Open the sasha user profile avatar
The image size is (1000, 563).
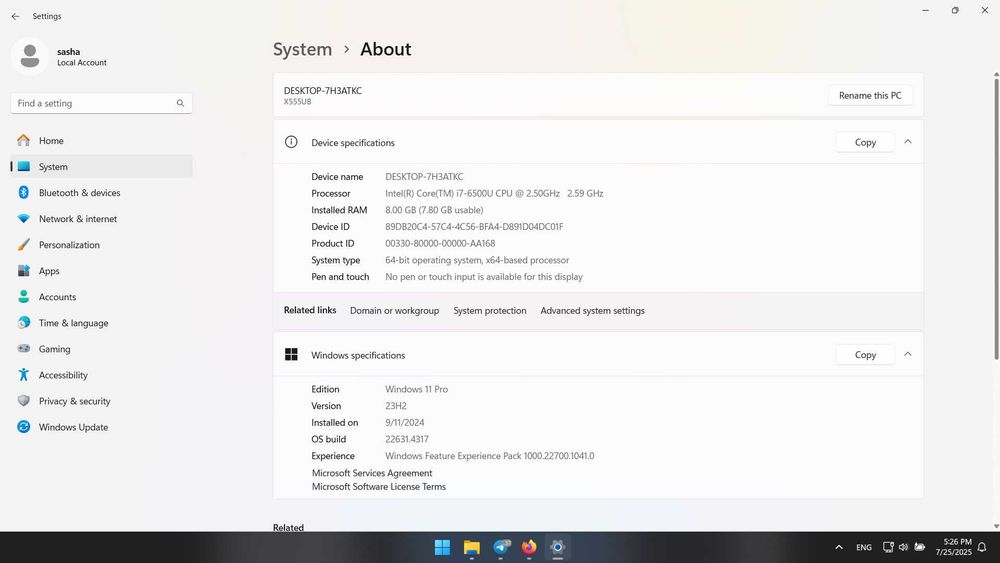click(29, 56)
